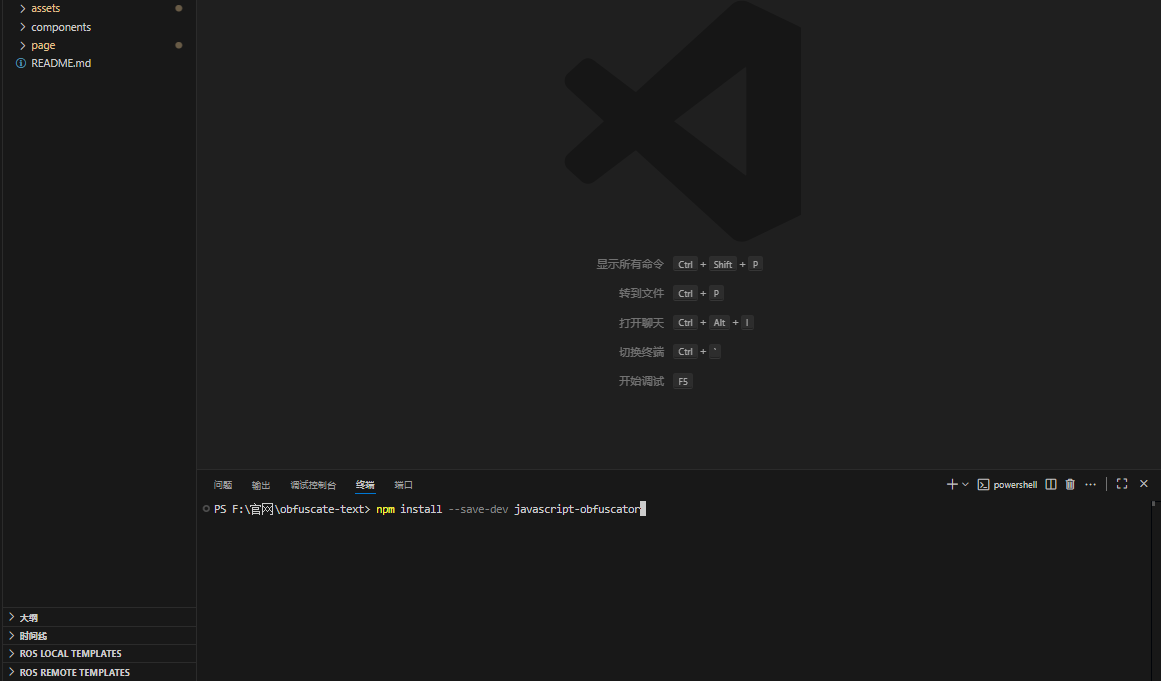Switch to the 端口 panel tab
This screenshot has height=681, width=1161.
click(x=404, y=485)
